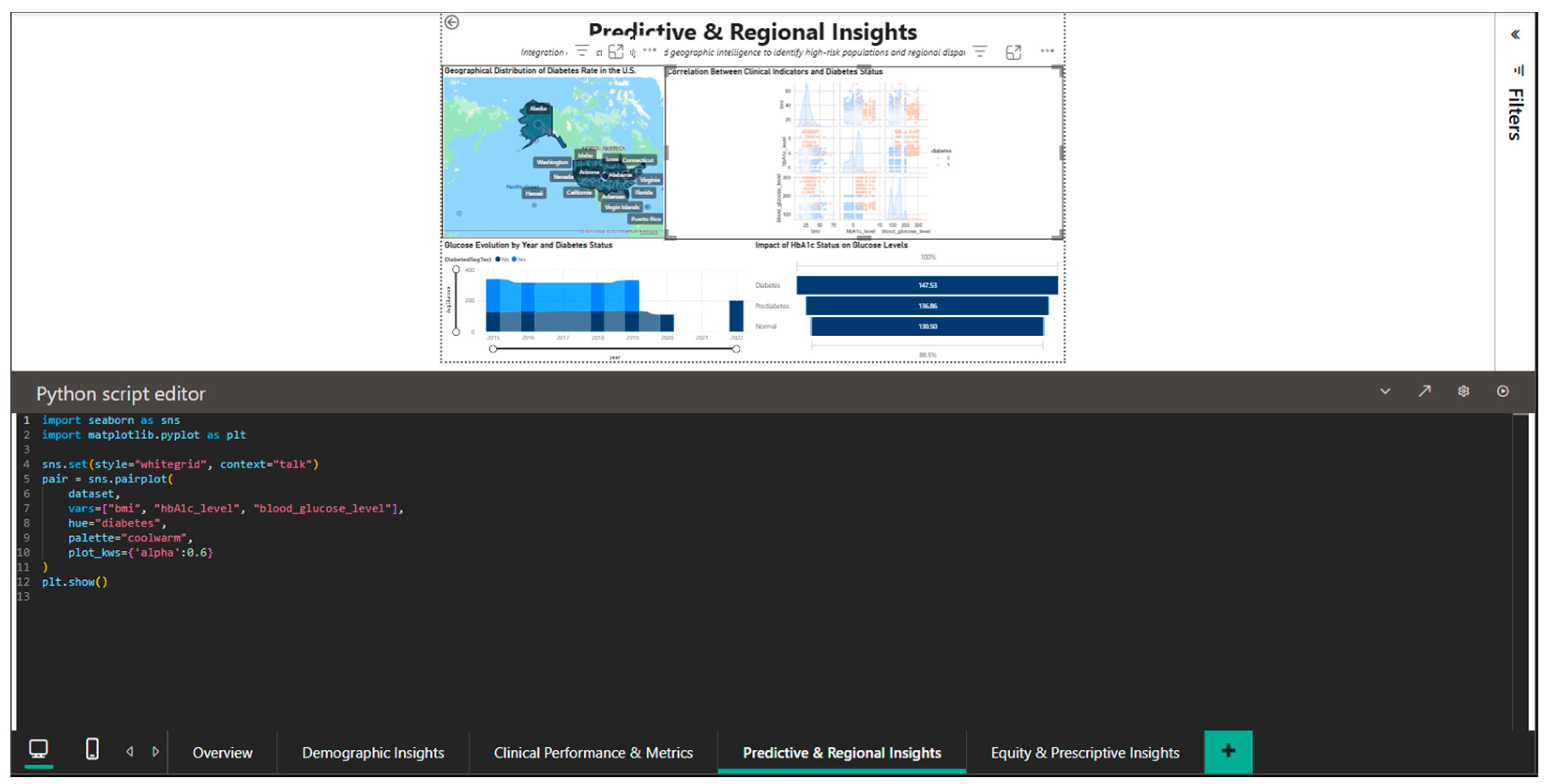
Task: Open the Demographic Insights page tab
Action: (x=373, y=753)
